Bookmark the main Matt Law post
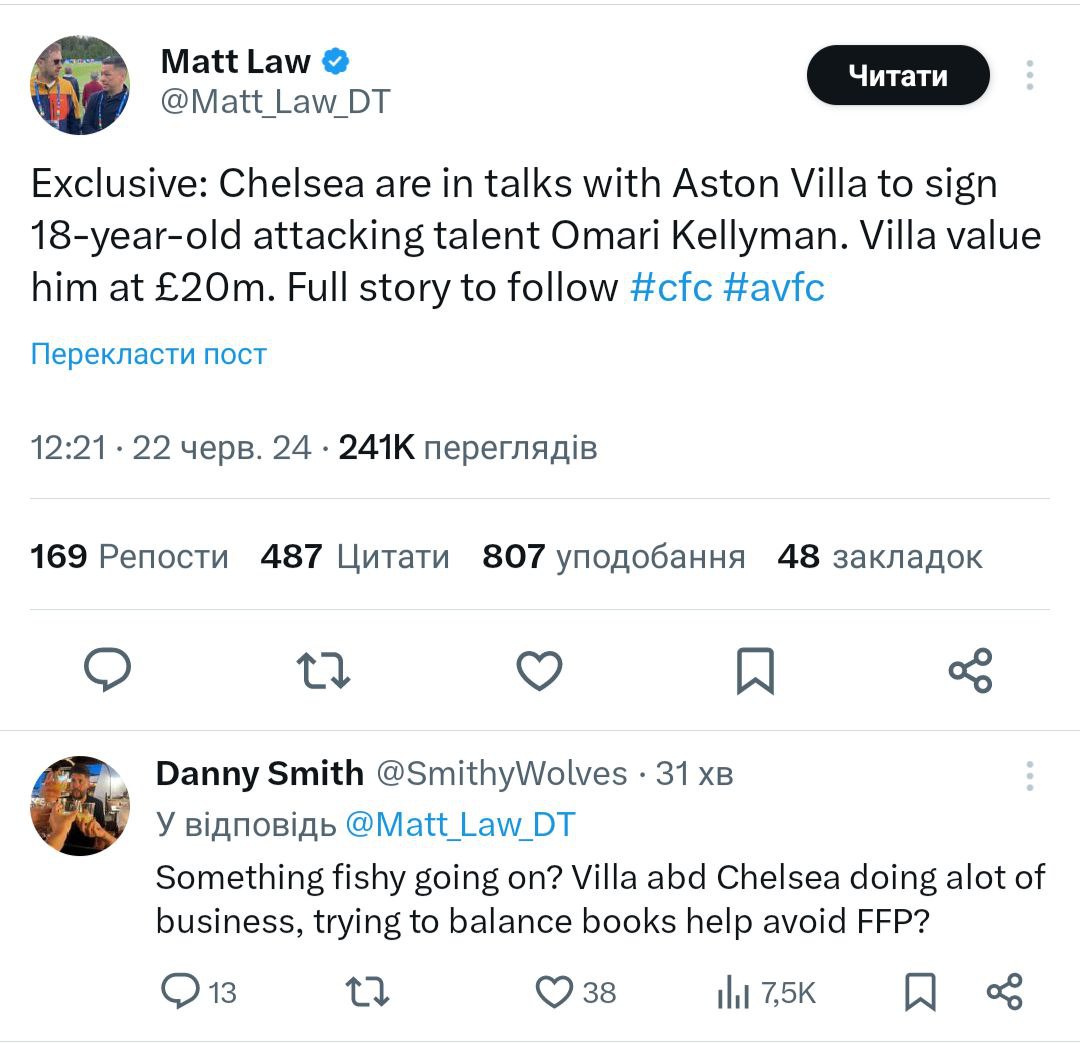Image resolution: width=1080 pixels, height=1043 pixels. (x=755, y=670)
